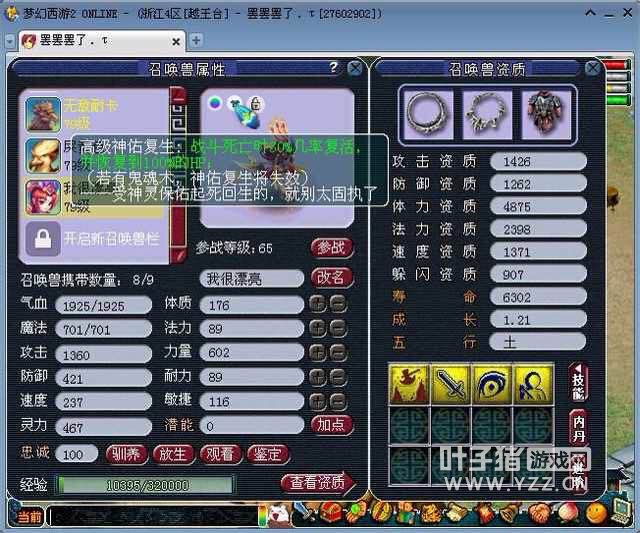This screenshot has width=640, height=533.
Task: Select the first red axe skill icon
Action: click(409, 384)
